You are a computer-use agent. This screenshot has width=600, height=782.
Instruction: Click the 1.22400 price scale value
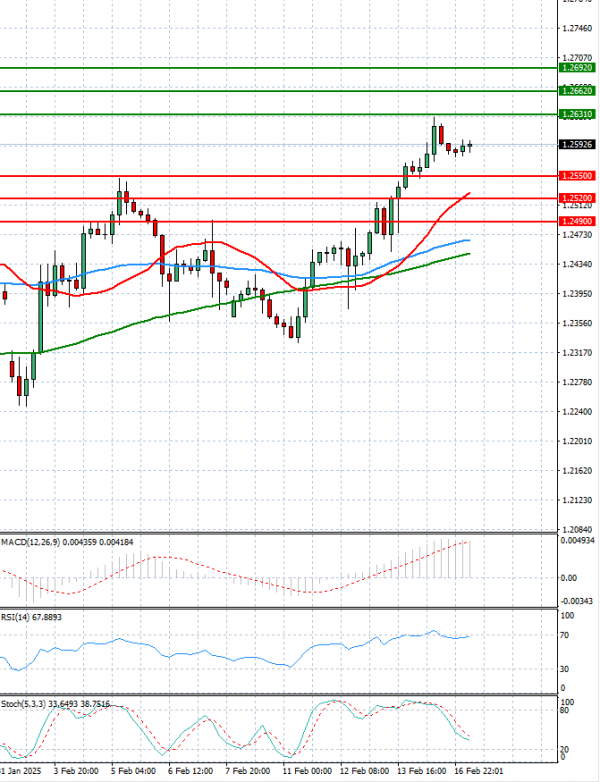tap(577, 411)
